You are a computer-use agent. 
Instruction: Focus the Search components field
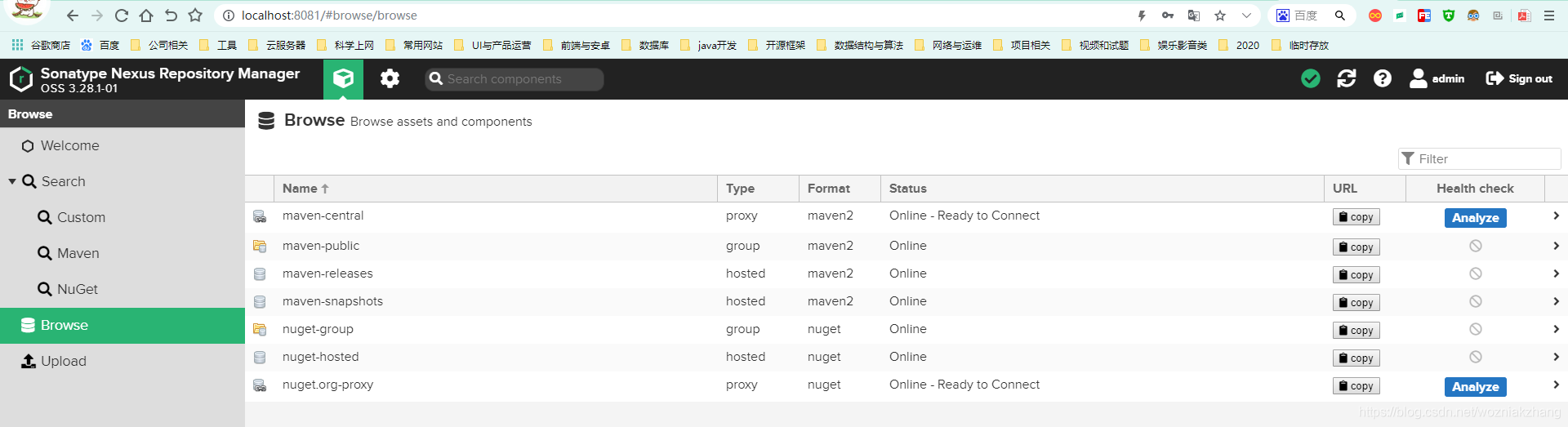point(514,79)
